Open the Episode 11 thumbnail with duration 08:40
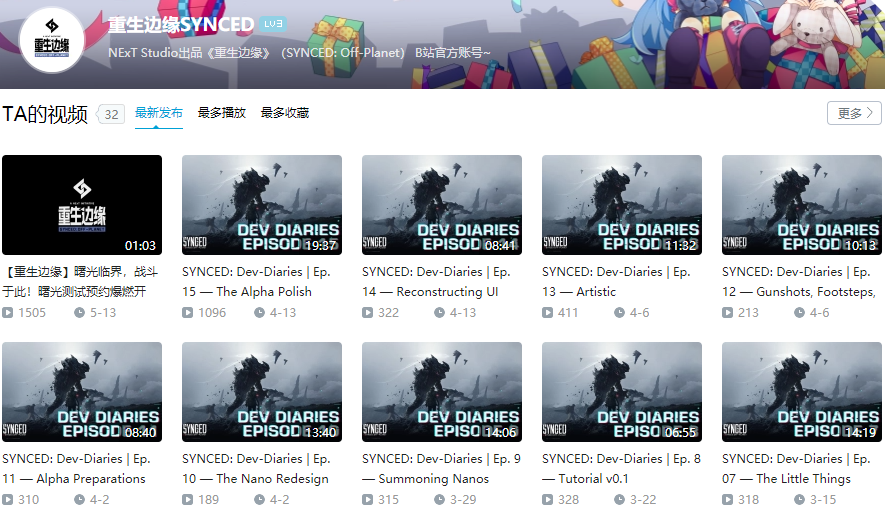The width and height of the screenshot is (885, 509). (x=82, y=392)
